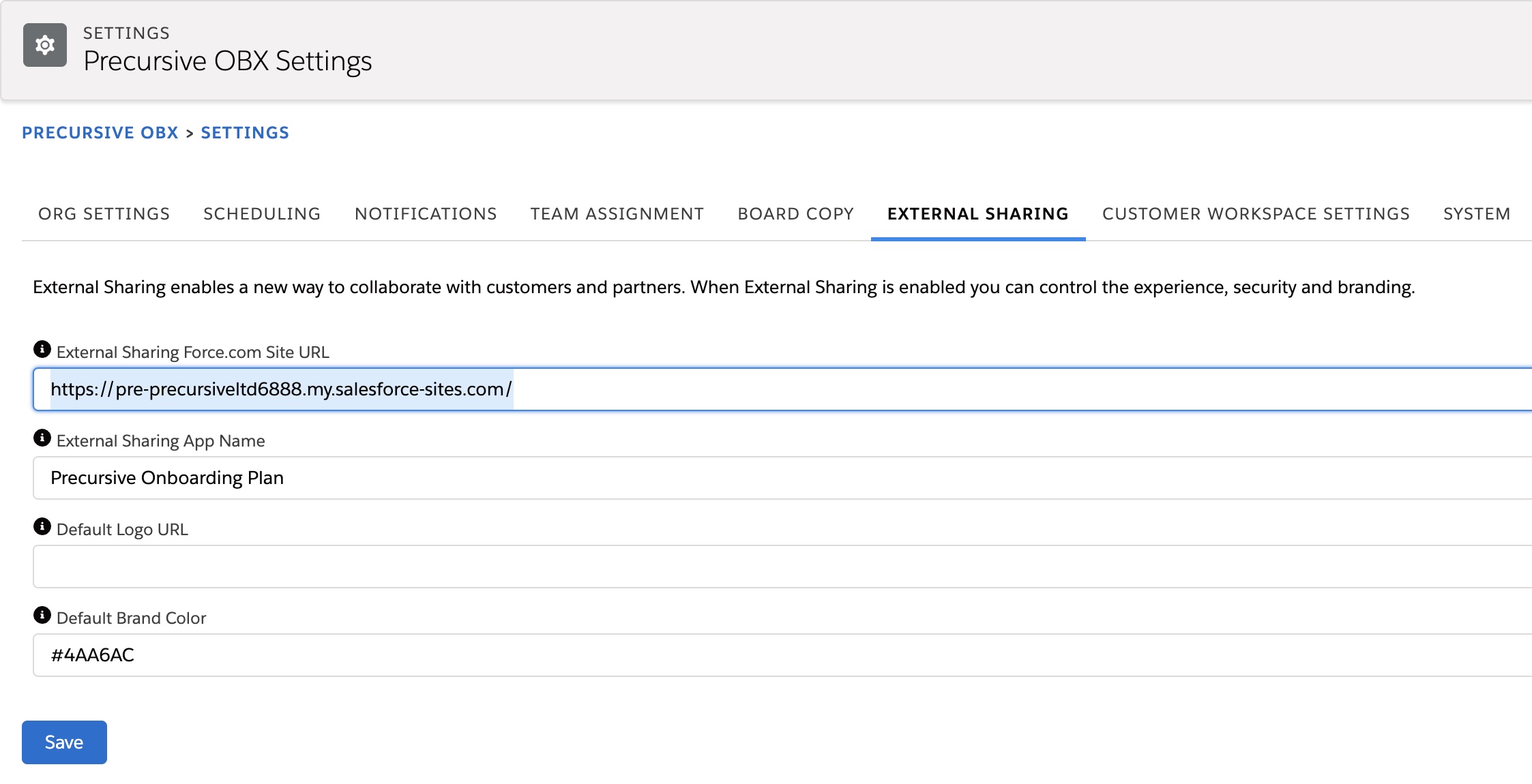Screen dimensions: 1532x784
Task: Click the info icon beside External Sharing Force.com Site URL
Action: click(x=43, y=348)
